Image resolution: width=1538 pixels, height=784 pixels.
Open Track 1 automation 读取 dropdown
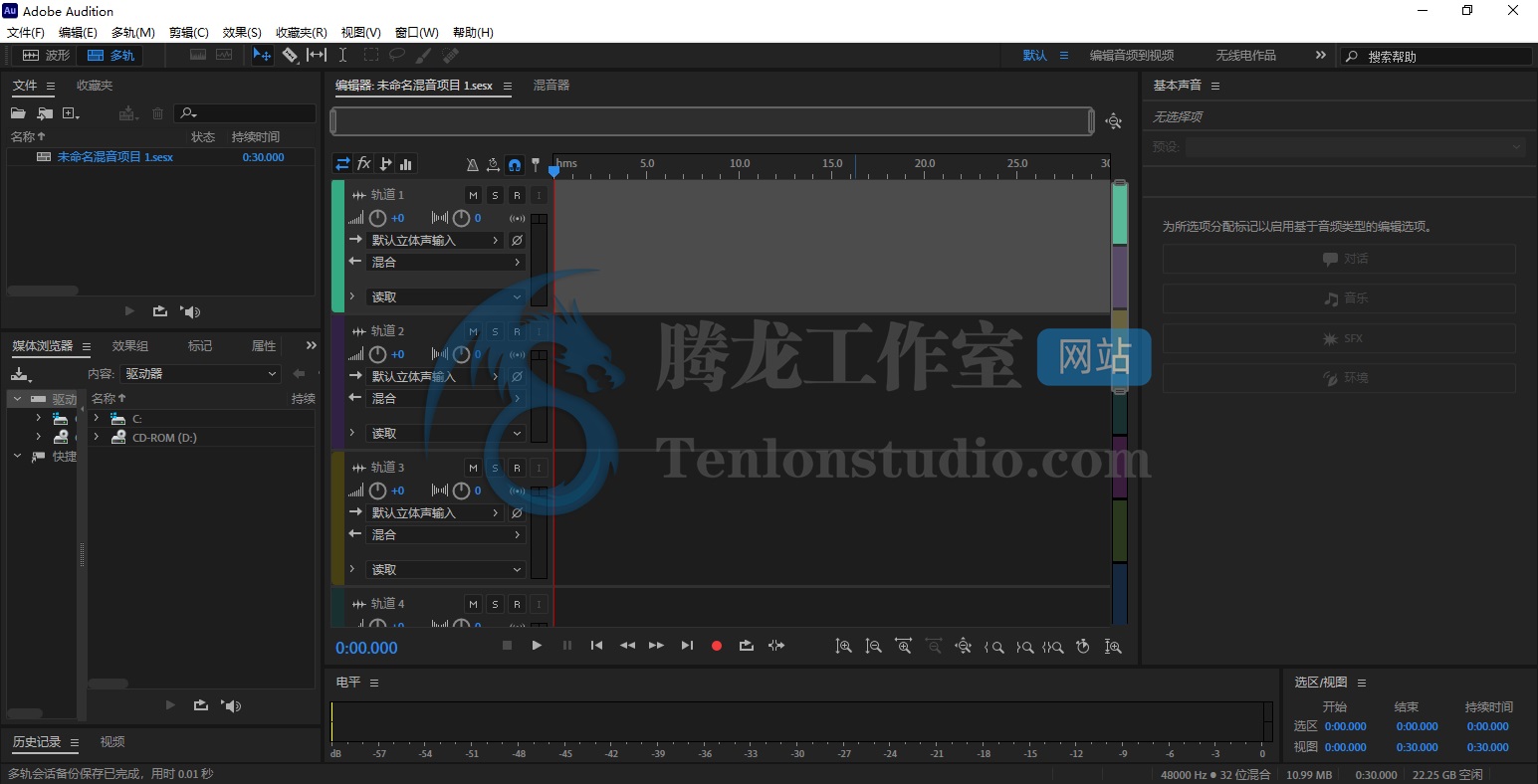(446, 296)
